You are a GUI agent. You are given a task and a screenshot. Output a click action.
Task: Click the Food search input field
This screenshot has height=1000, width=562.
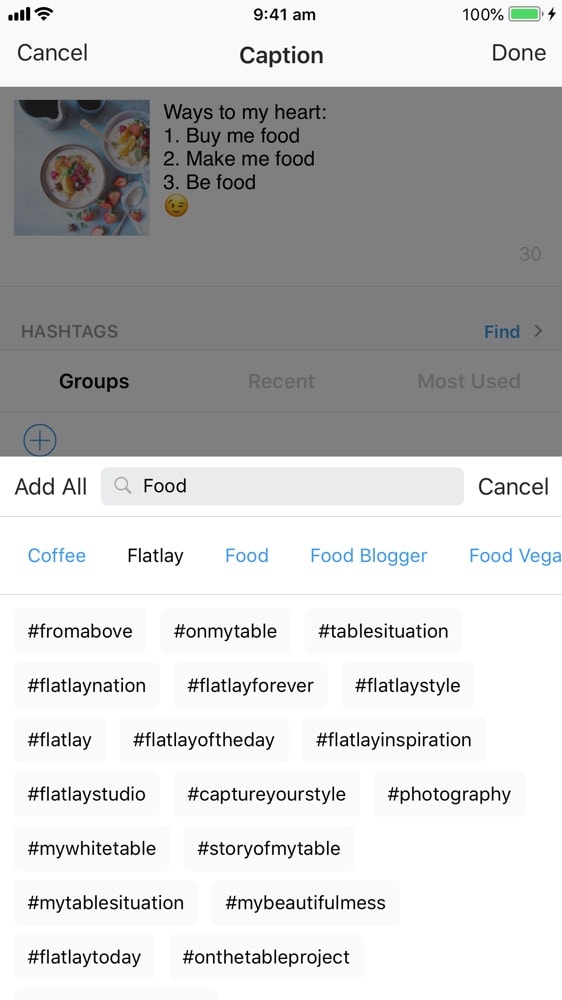282,487
